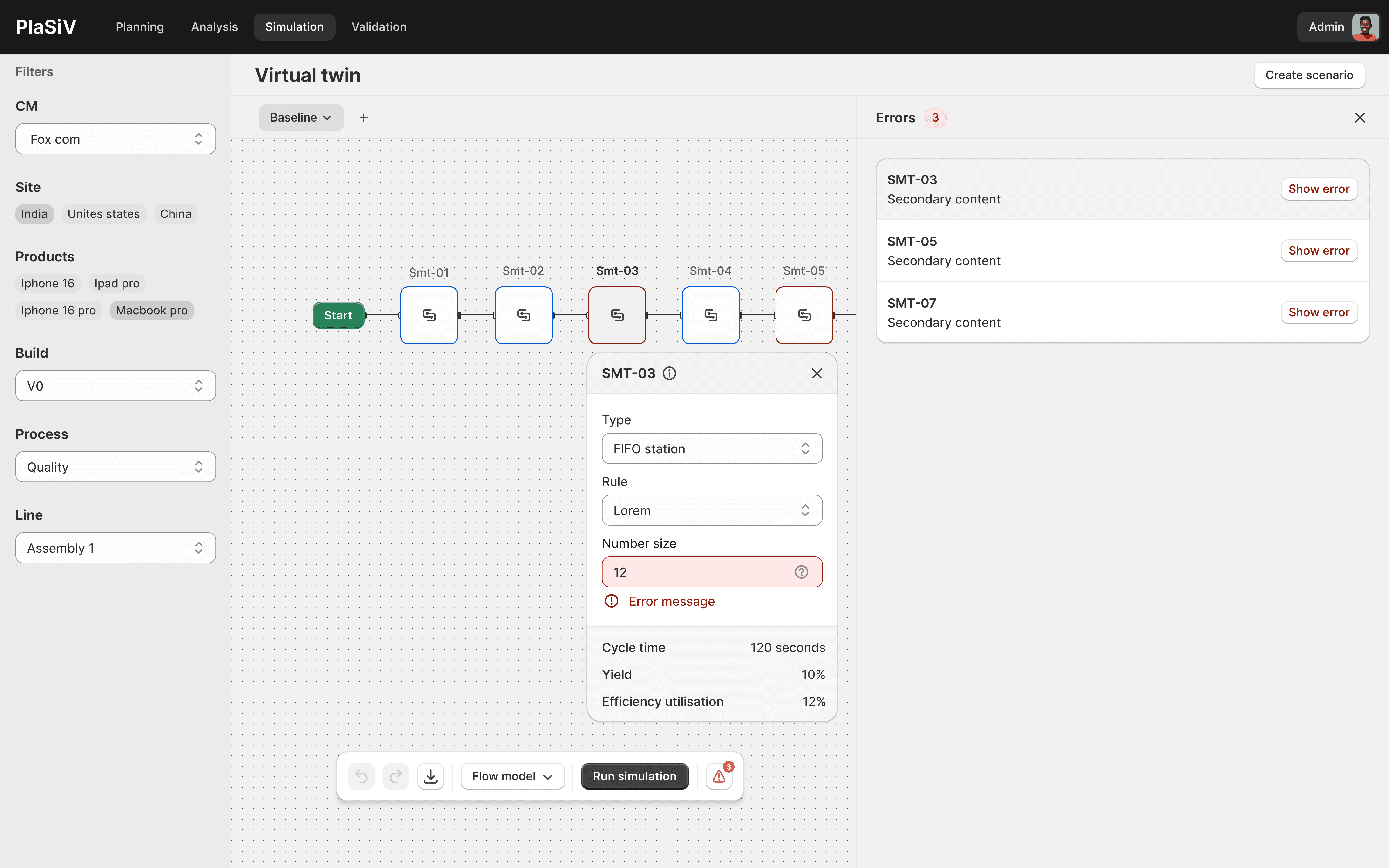Click the help icon in Number size field

pos(801,572)
